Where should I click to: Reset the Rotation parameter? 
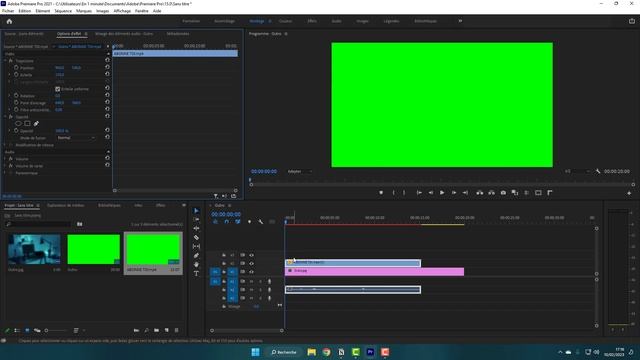pyautogui.click(x=107, y=96)
